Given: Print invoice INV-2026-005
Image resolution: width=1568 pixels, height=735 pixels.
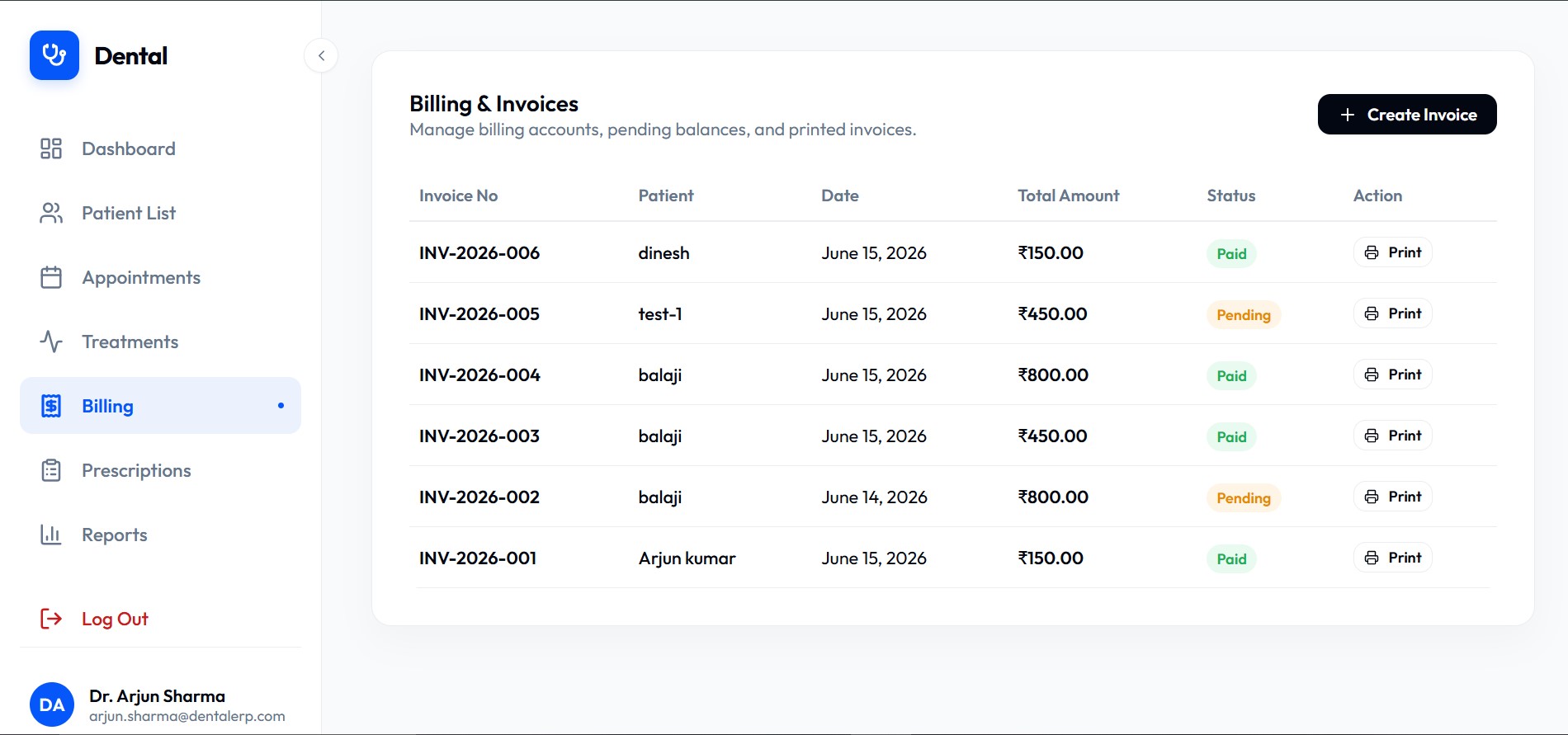Looking at the screenshot, I should (x=1392, y=313).
